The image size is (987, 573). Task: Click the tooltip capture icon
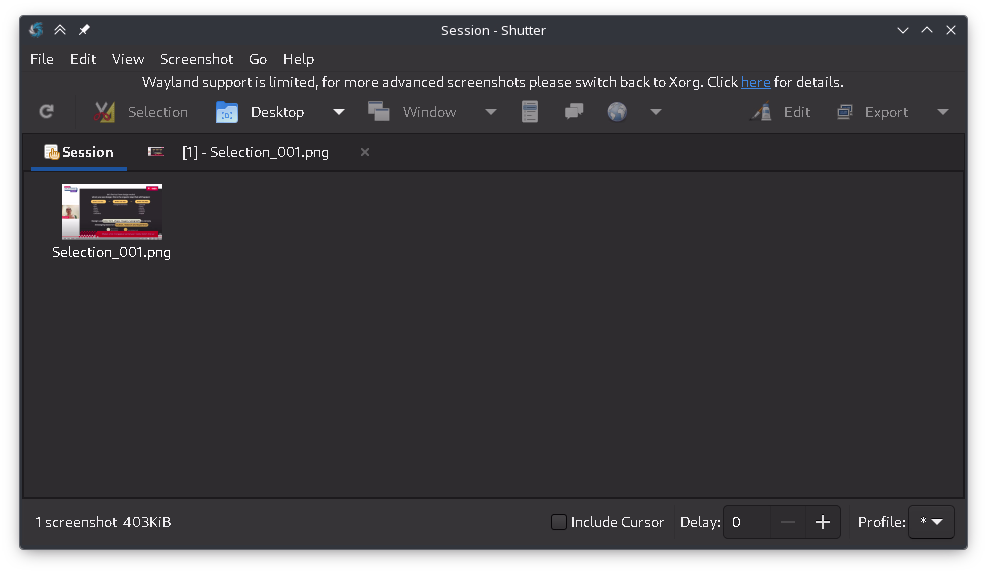[574, 112]
